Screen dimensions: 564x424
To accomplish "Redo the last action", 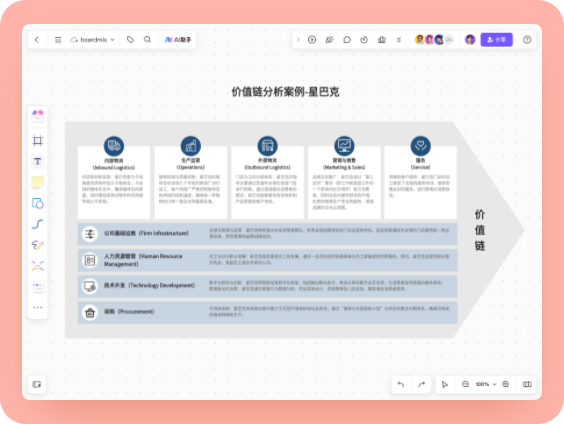I will 422,384.
